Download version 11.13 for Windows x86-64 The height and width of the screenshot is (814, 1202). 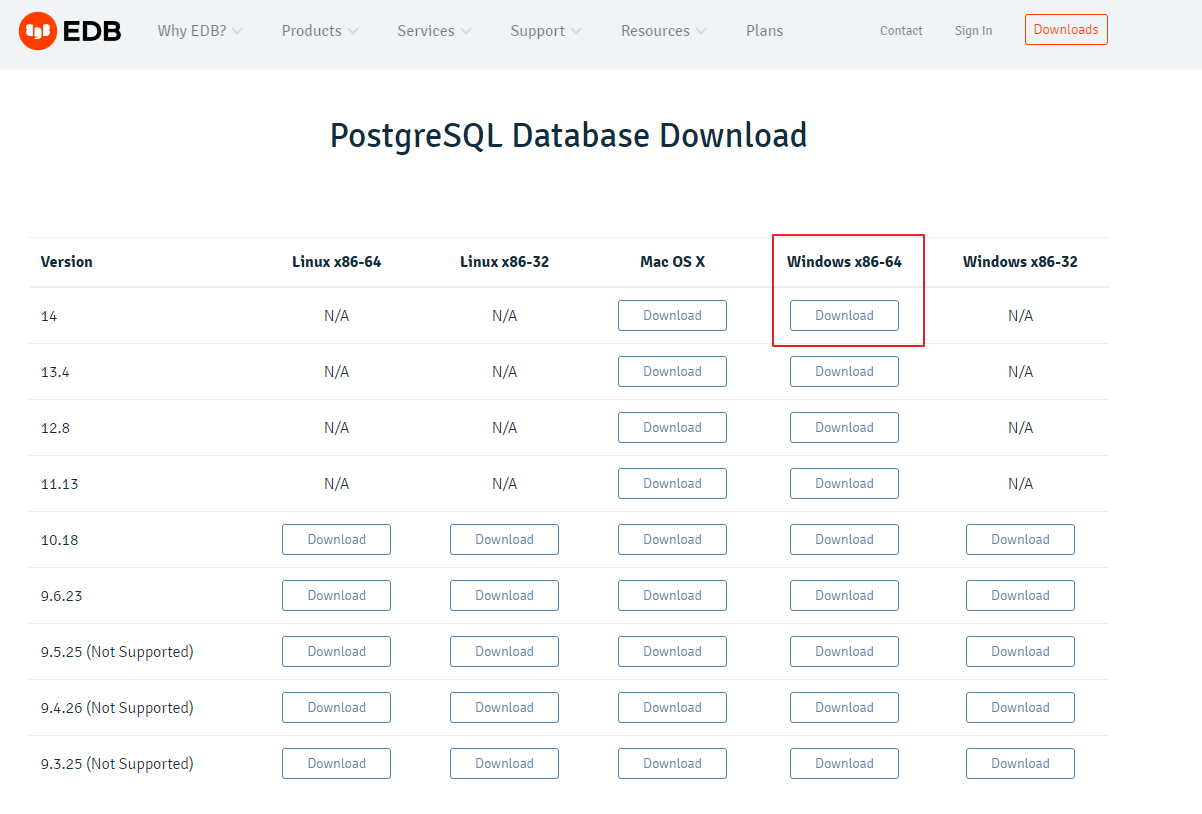tap(844, 483)
